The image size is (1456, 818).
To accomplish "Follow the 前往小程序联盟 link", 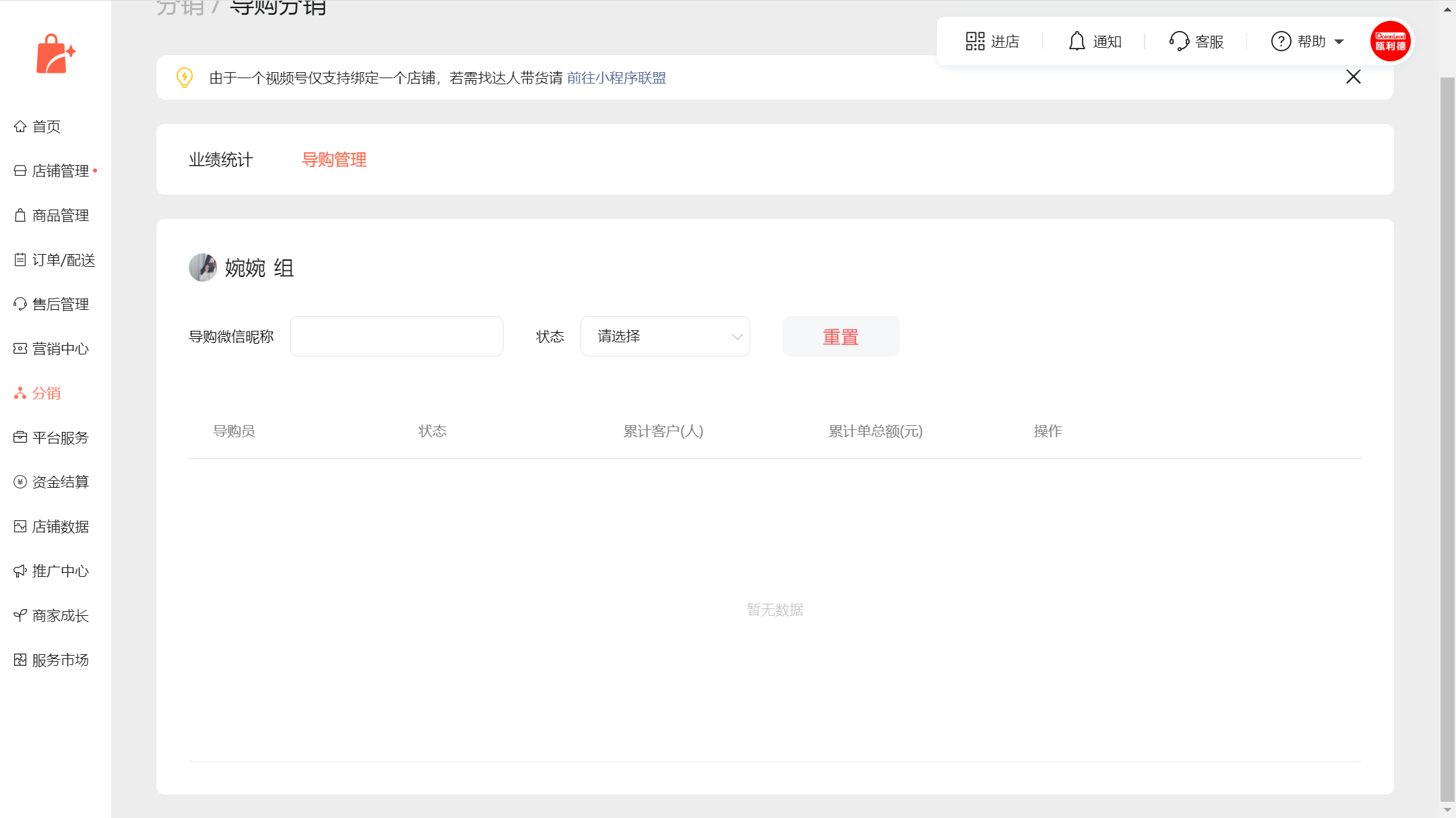I will click(x=616, y=78).
